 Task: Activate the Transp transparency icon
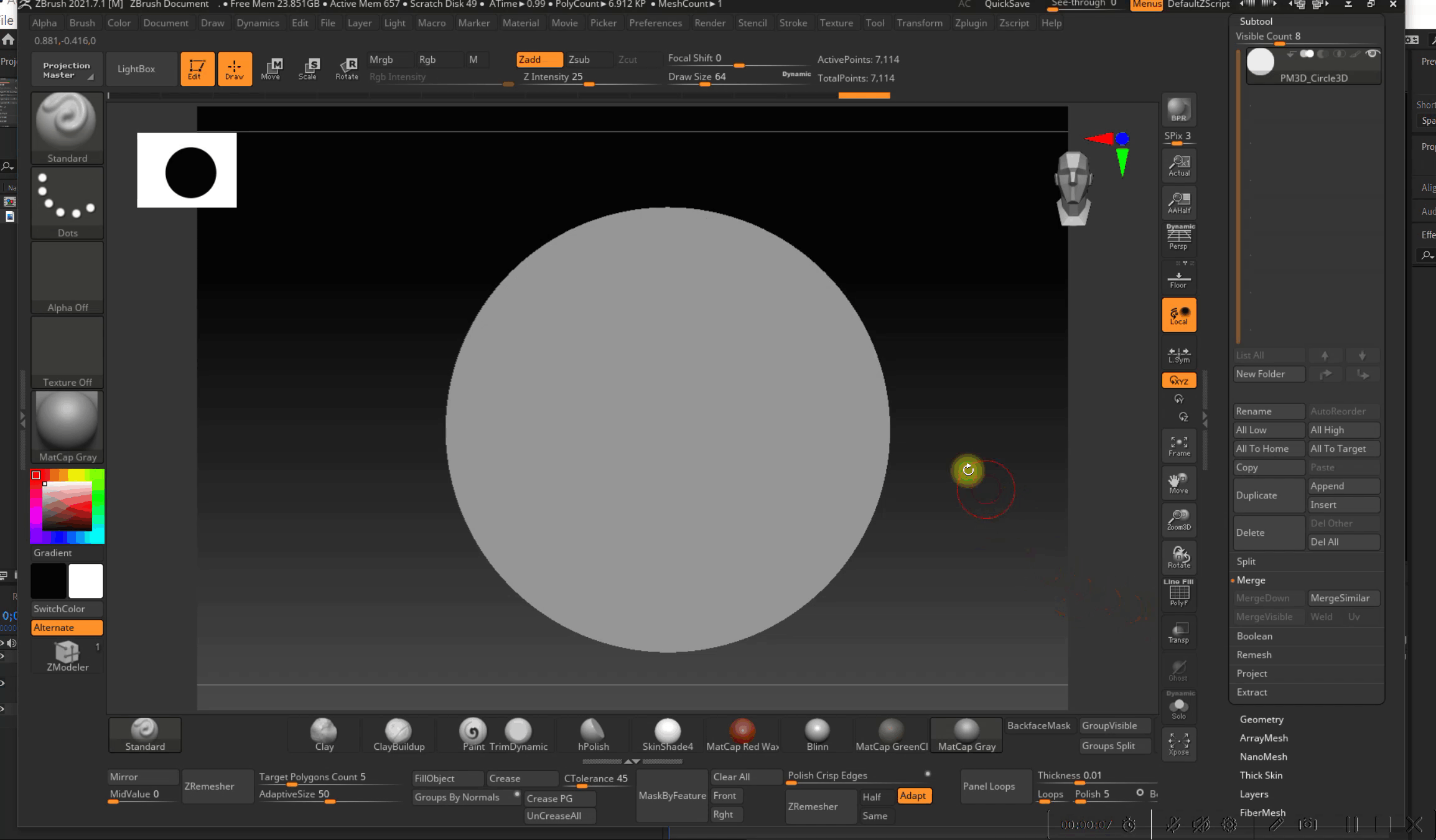pyautogui.click(x=1178, y=632)
